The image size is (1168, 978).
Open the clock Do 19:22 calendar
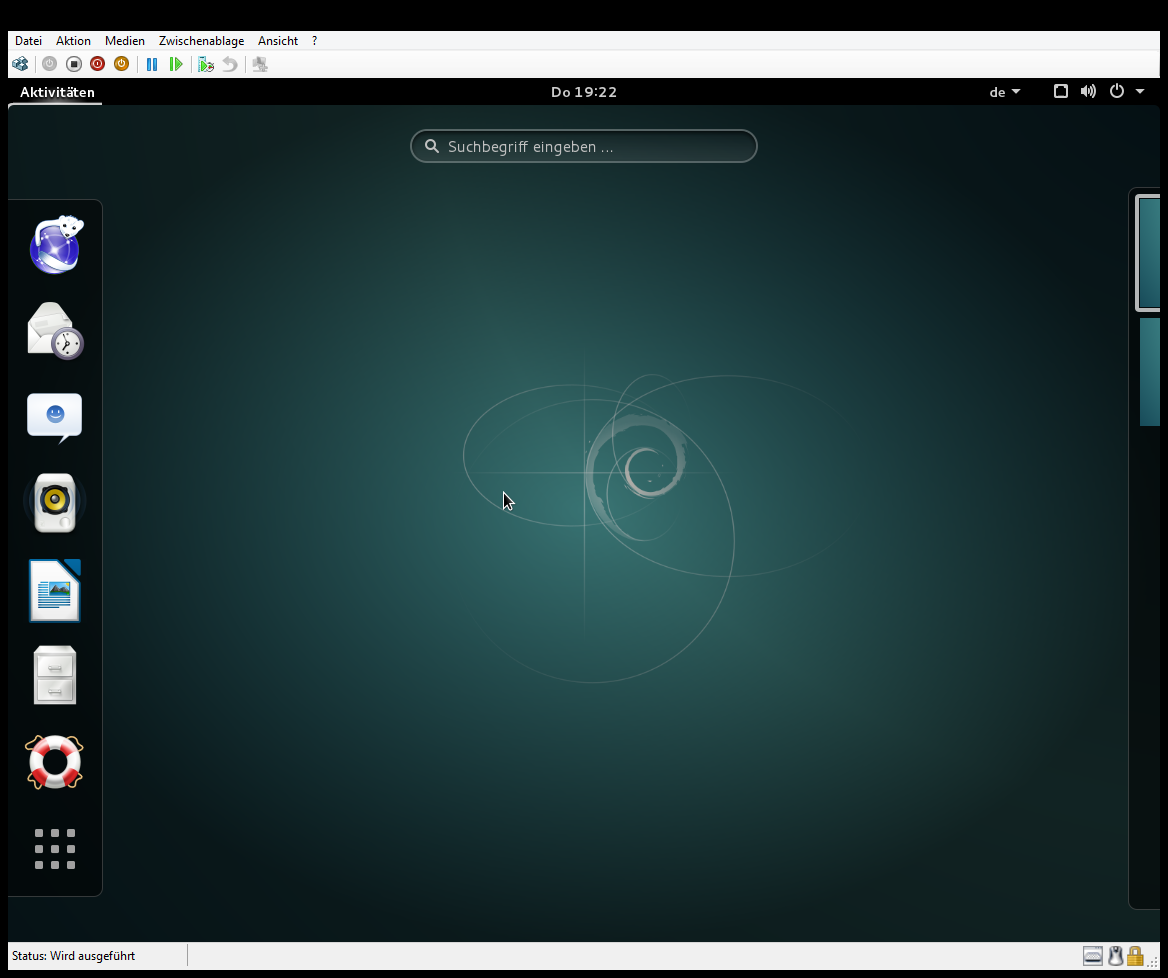coord(584,92)
